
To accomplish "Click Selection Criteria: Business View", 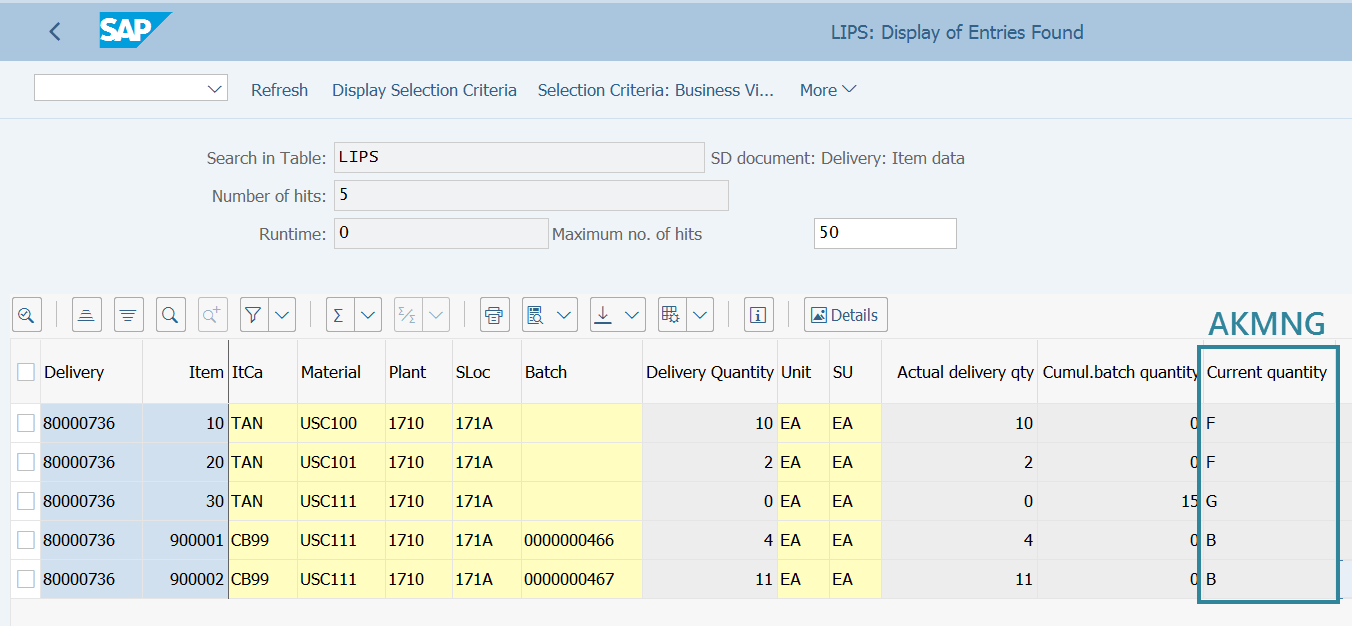I will (x=656, y=90).
